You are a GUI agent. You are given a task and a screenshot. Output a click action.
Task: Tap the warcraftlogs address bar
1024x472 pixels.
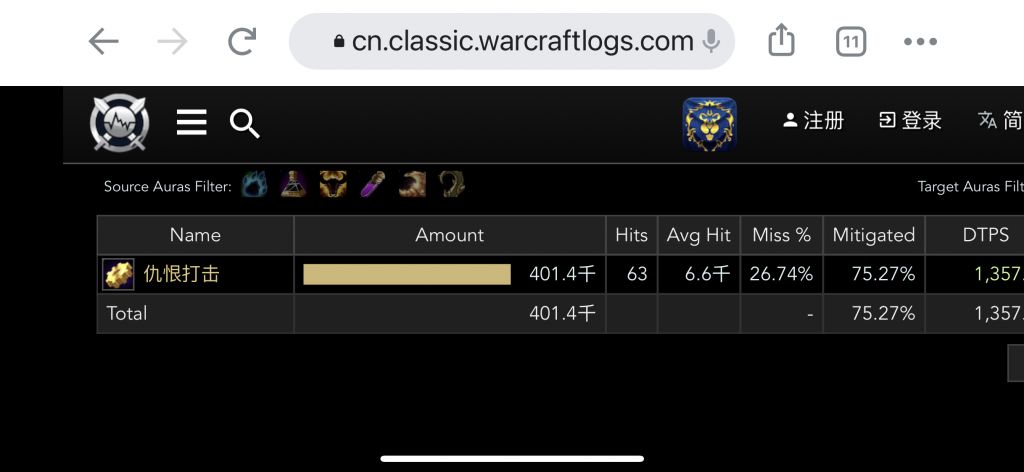coord(512,42)
